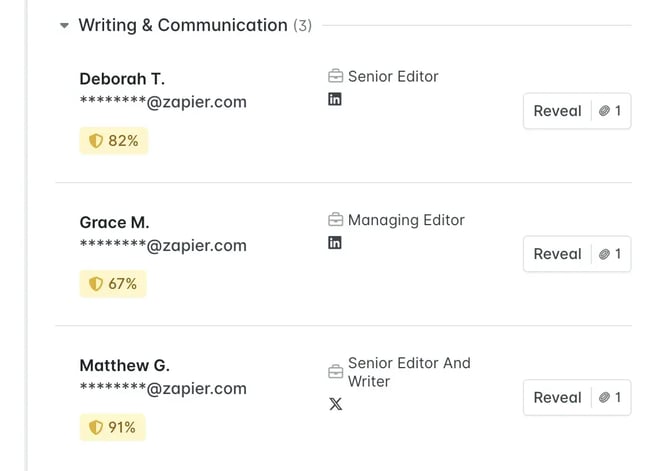Click shield icon in the 67% badge
This screenshot has width=650, height=471.
coord(96,285)
